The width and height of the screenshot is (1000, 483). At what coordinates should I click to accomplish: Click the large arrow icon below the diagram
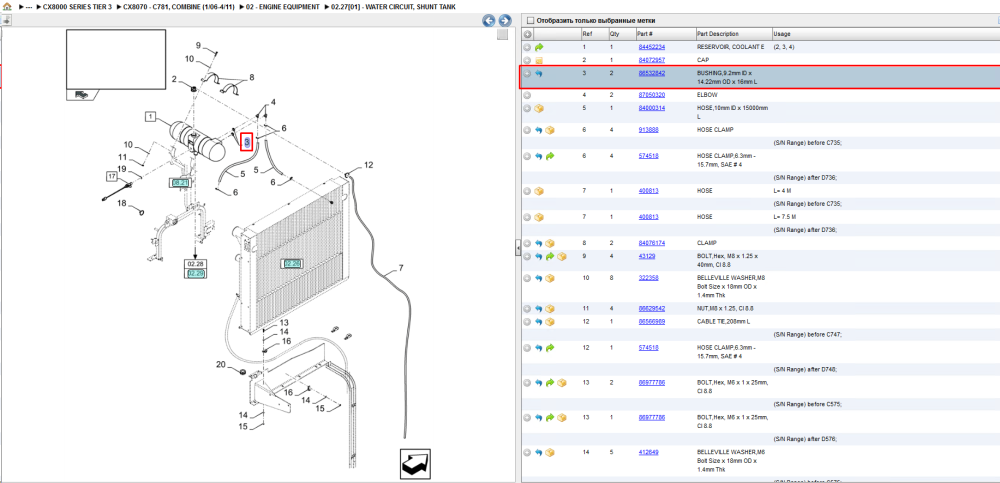click(415, 463)
